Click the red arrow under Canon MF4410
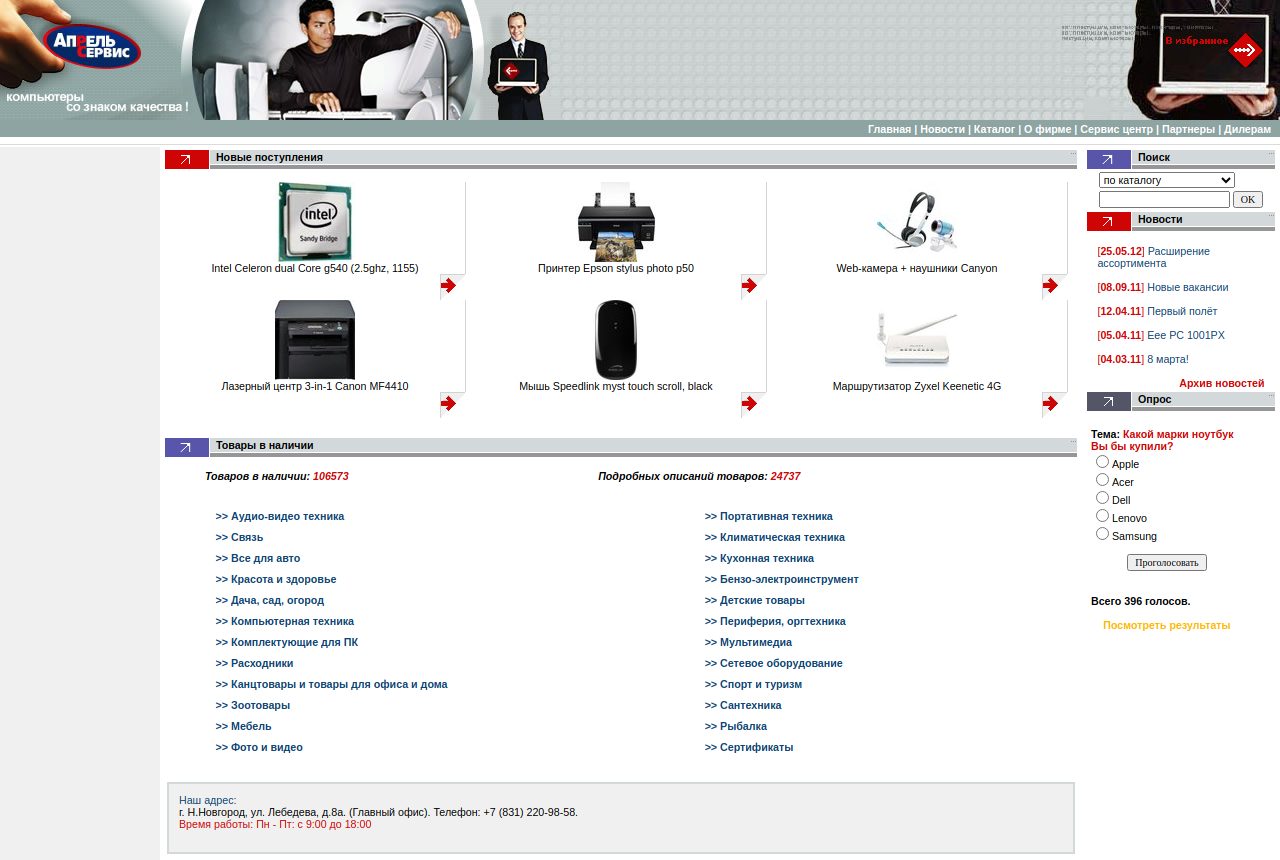1280x860 pixels. click(x=448, y=404)
